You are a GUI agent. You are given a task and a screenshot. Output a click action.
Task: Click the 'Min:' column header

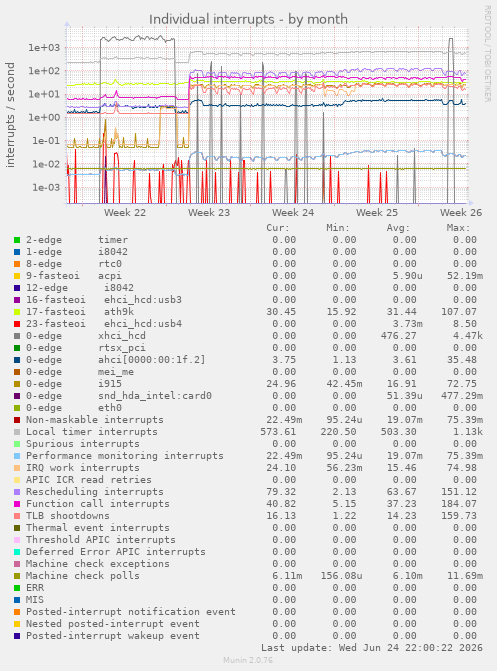pyautogui.click(x=338, y=228)
